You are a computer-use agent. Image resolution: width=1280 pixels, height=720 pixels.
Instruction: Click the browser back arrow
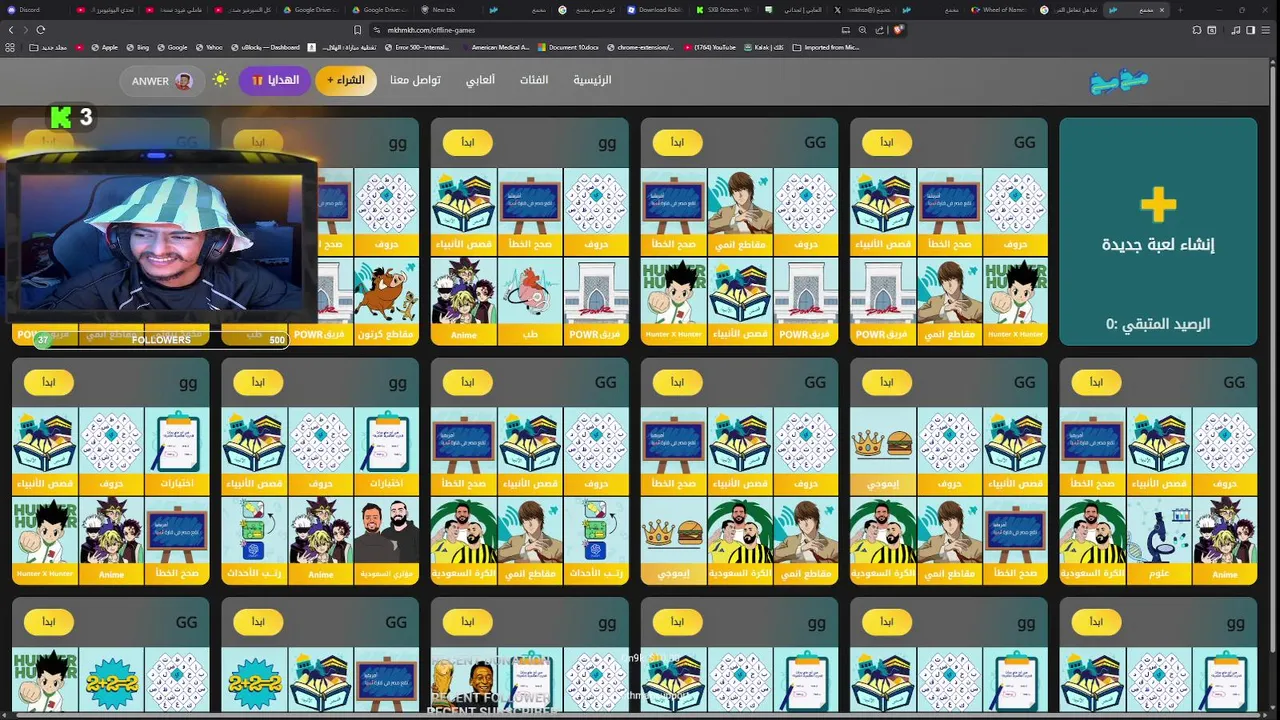click(11, 30)
